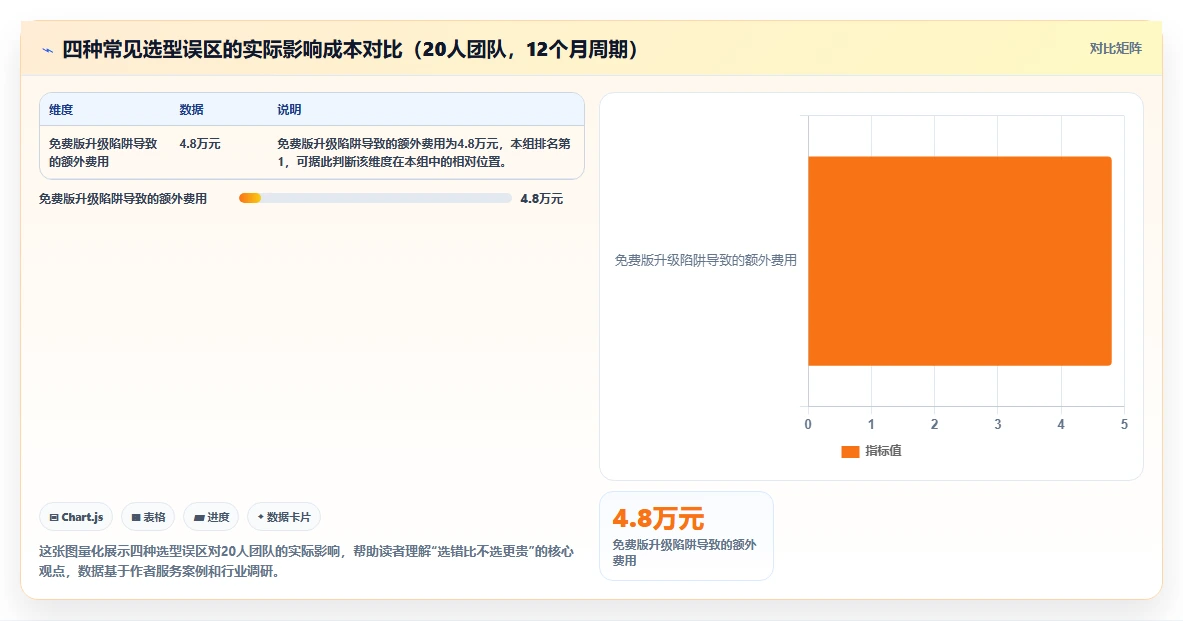This screenshot has width=1183, height=621.
Task: Select the 数据卡片 tag chip
Action: 284,517
